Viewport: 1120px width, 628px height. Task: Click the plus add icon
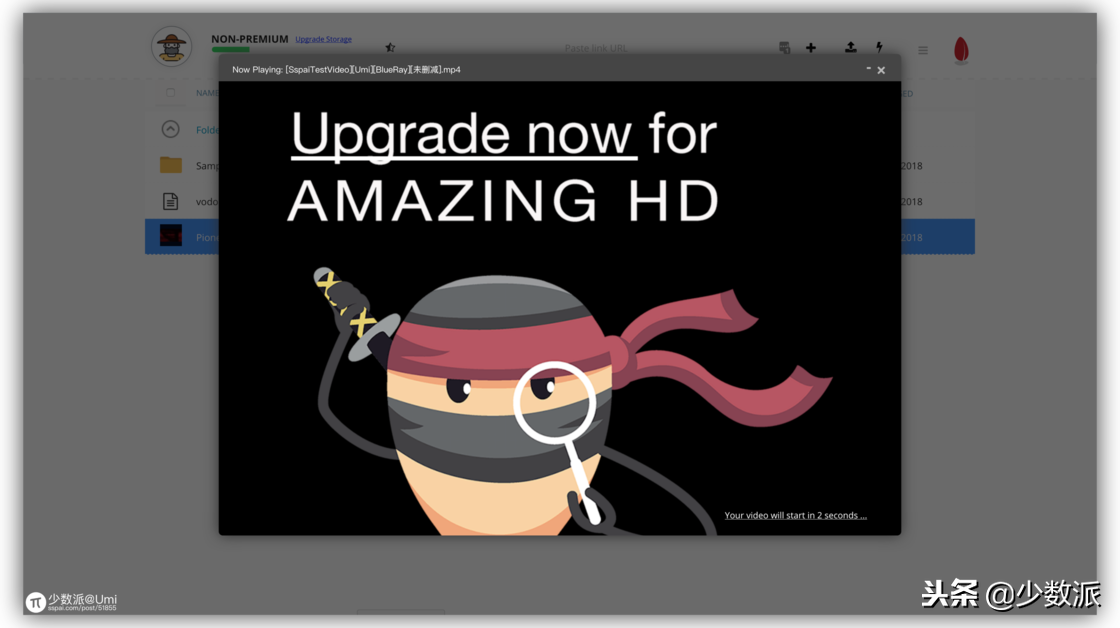click(811, 48)
